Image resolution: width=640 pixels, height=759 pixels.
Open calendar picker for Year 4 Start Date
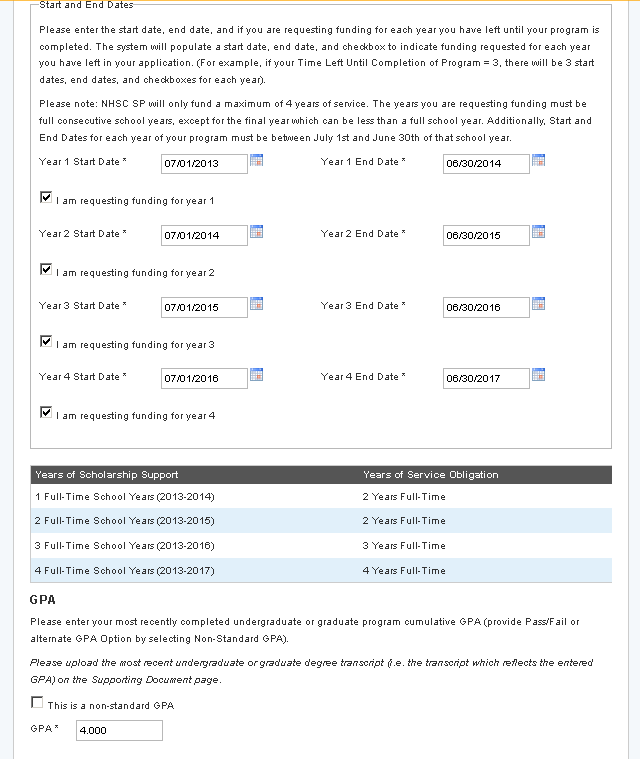[x=257, y=375]
